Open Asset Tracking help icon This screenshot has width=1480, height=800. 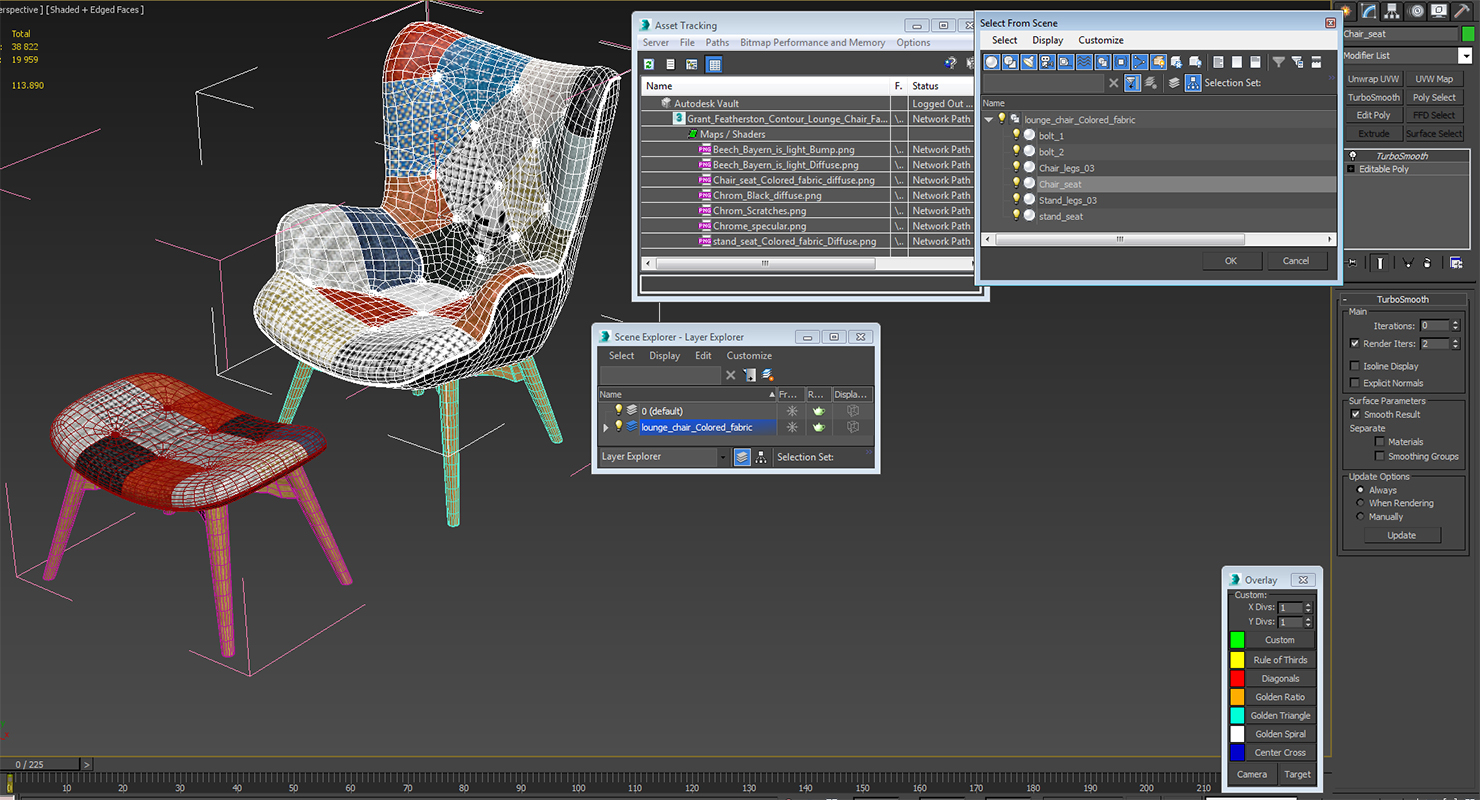[x=951, y=64]
